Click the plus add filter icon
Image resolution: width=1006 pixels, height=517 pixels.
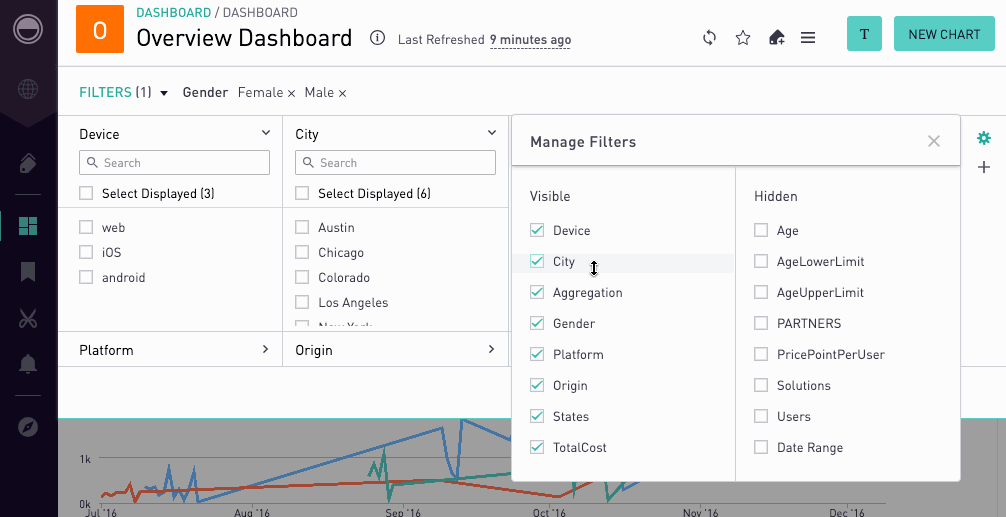click(x=984, y=167)
